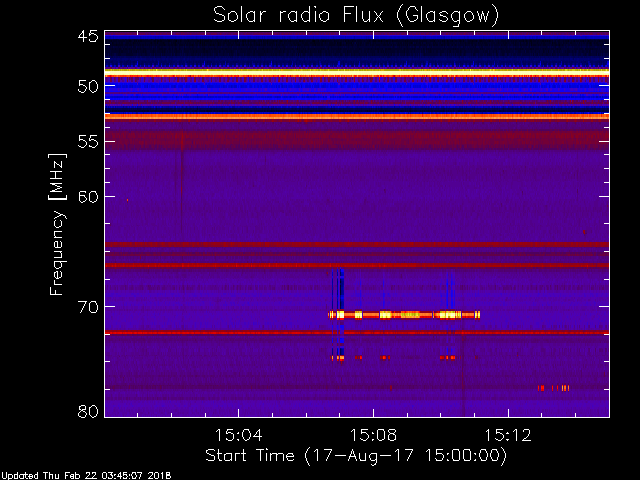Click the 50 frequency tick label
Image resolution: width=640 pixels, height=480 pixels.
(x=88, y=87)
